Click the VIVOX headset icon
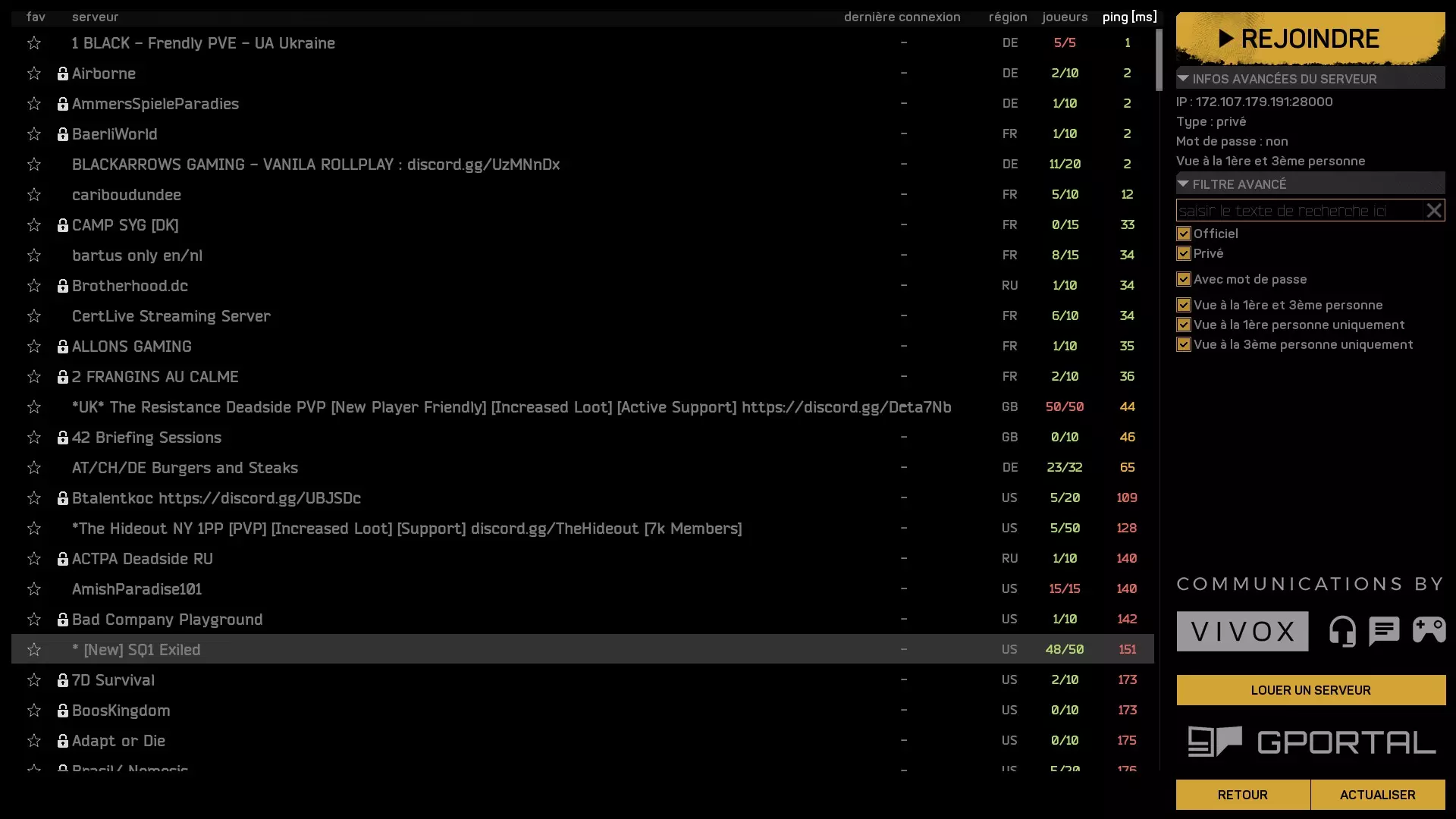The height and width of the screenshot is (819, 1456). coord(1342,631)
